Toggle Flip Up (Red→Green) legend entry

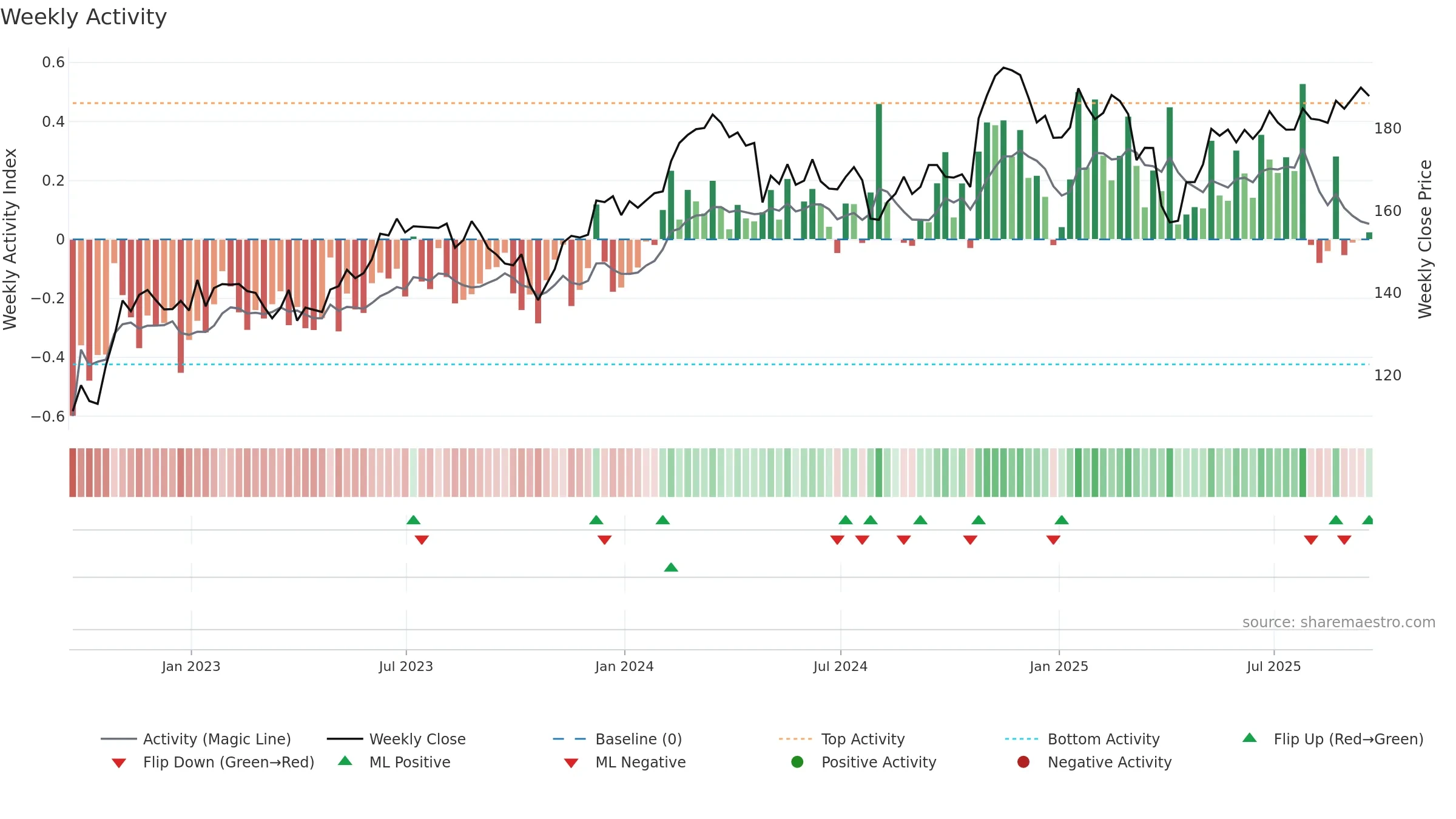point(1332,739)
